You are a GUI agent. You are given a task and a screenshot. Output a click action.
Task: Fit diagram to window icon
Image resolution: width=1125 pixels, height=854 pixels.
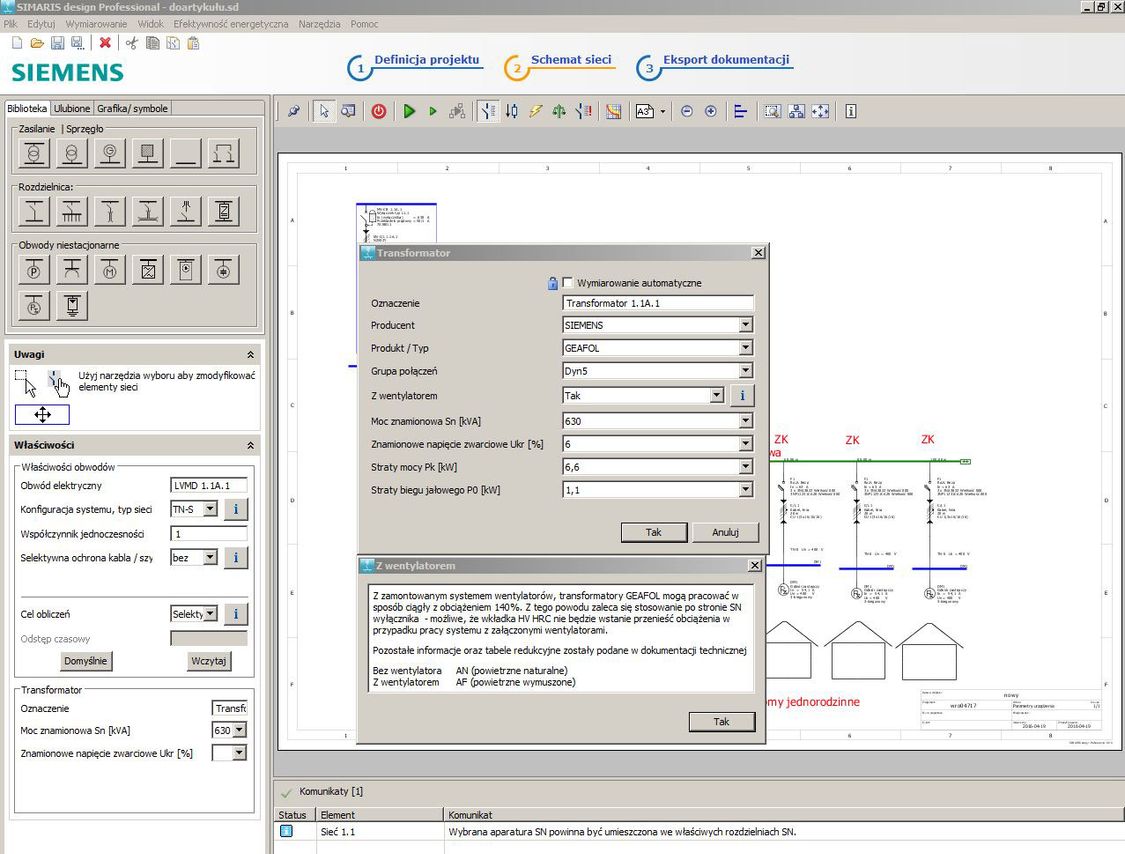(x=820, y=111)
